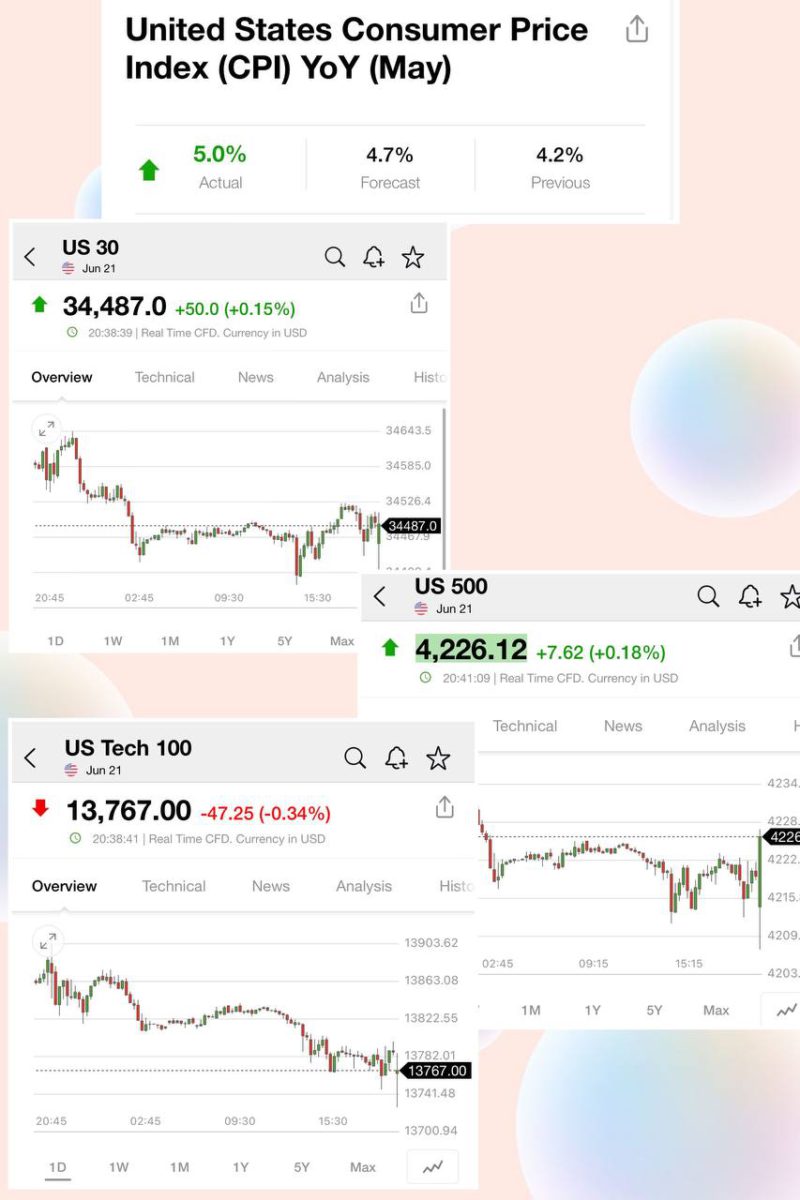Open chart type selector under US Tech 100
800x1200 pixels.
(433, 1167)
